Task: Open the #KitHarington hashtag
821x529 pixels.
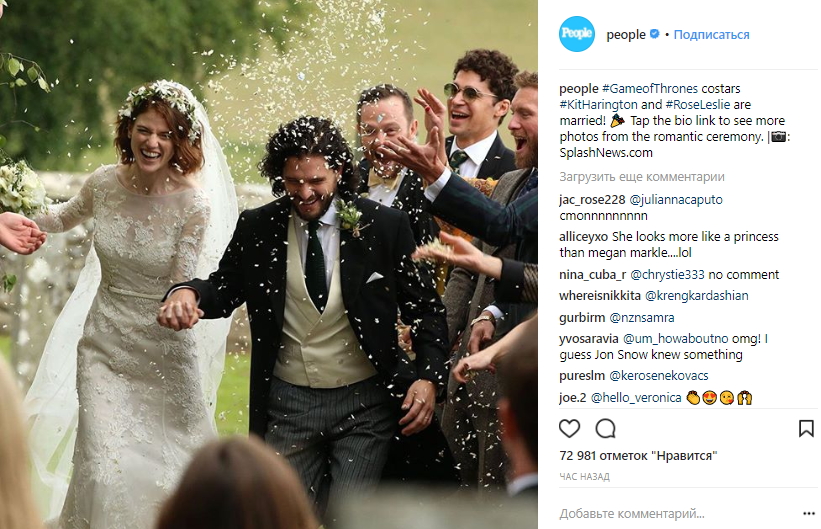Action: point(598,104)
